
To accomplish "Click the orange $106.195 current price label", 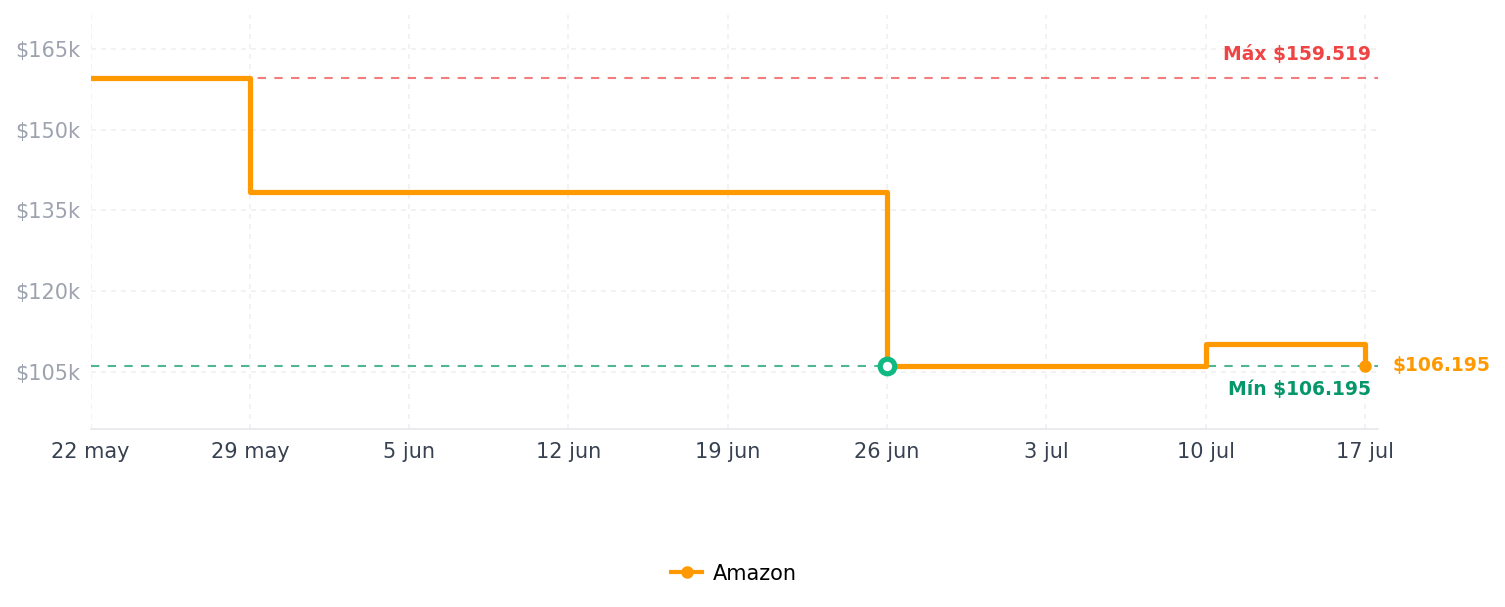I will [1441, 365].
